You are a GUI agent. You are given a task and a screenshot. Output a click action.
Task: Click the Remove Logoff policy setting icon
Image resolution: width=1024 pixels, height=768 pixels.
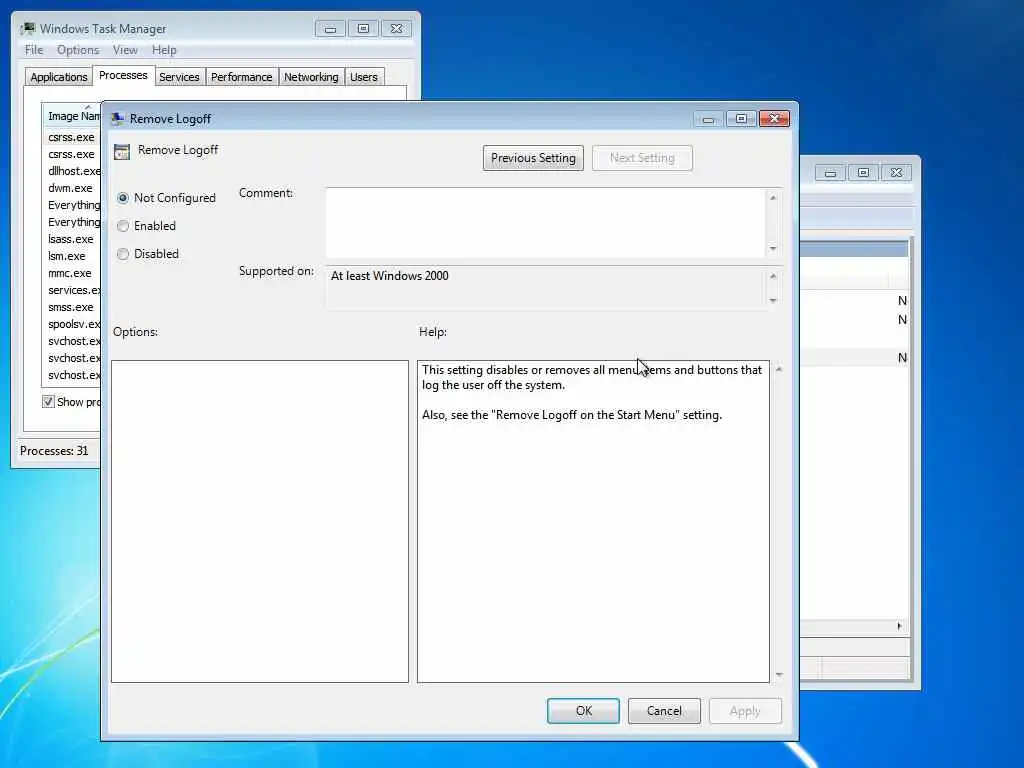(122, 152)
